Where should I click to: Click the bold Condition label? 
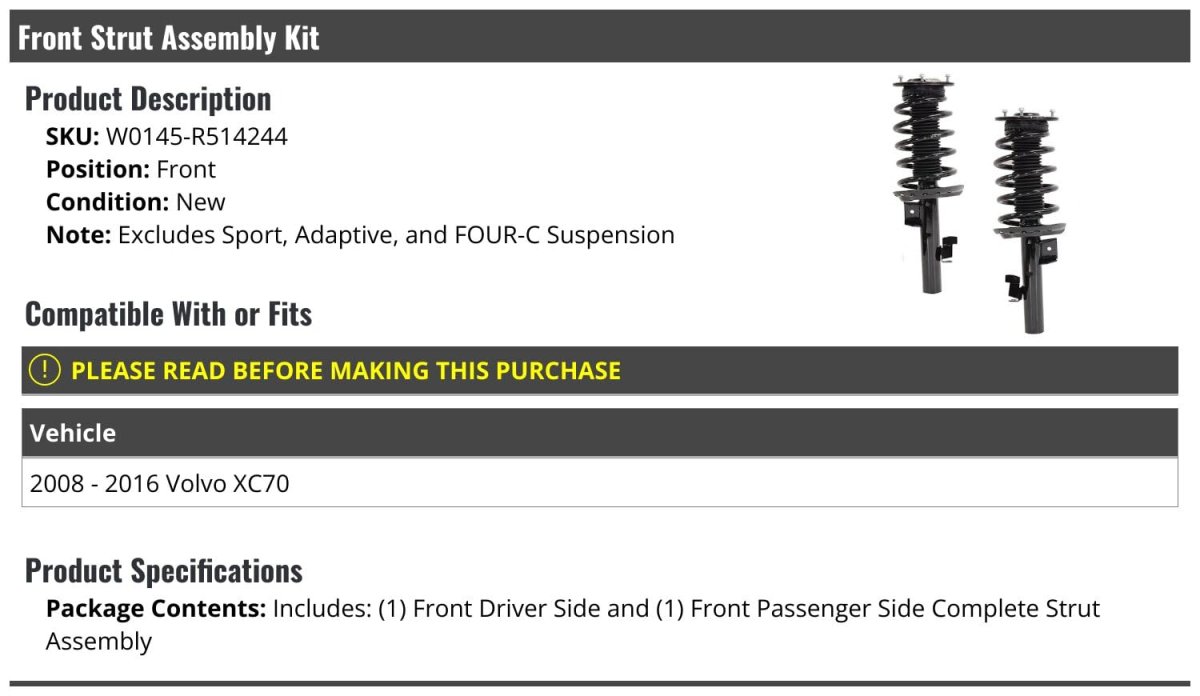click(x=107, y=202)
